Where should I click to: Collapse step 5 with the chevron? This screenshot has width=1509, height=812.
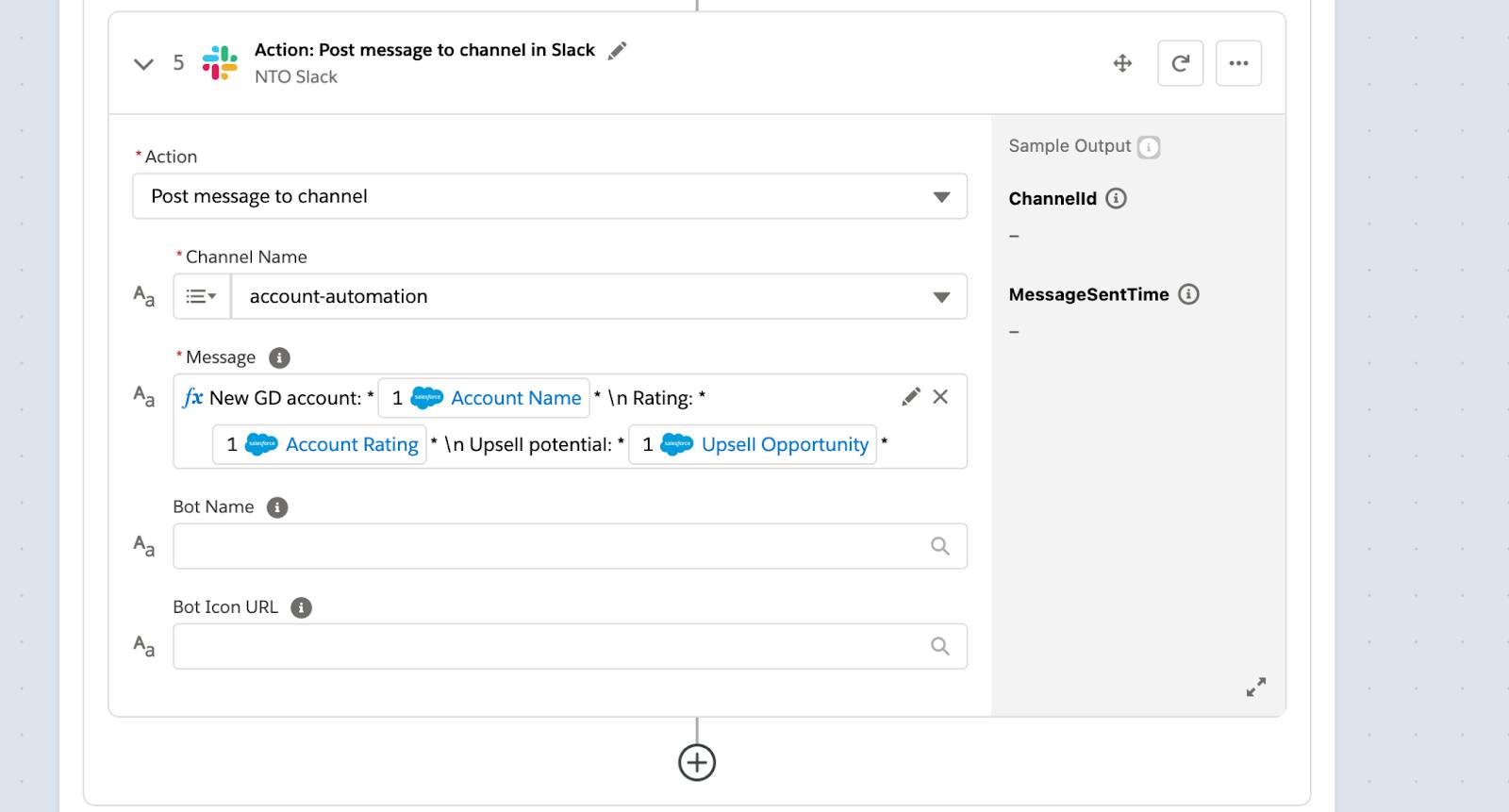(x=143, y=64)
